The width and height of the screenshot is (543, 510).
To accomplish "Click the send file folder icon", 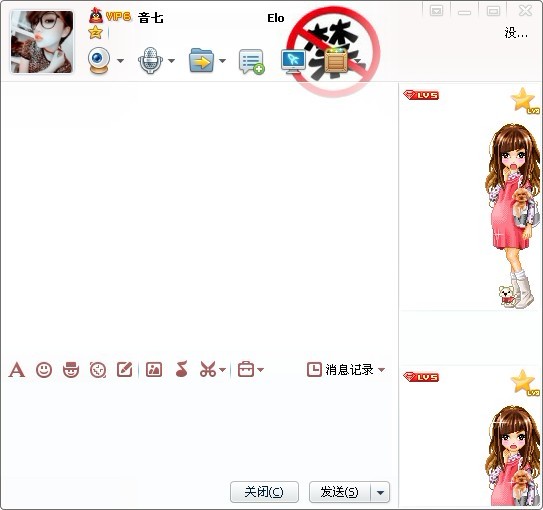I will click(x=201, y=60).
